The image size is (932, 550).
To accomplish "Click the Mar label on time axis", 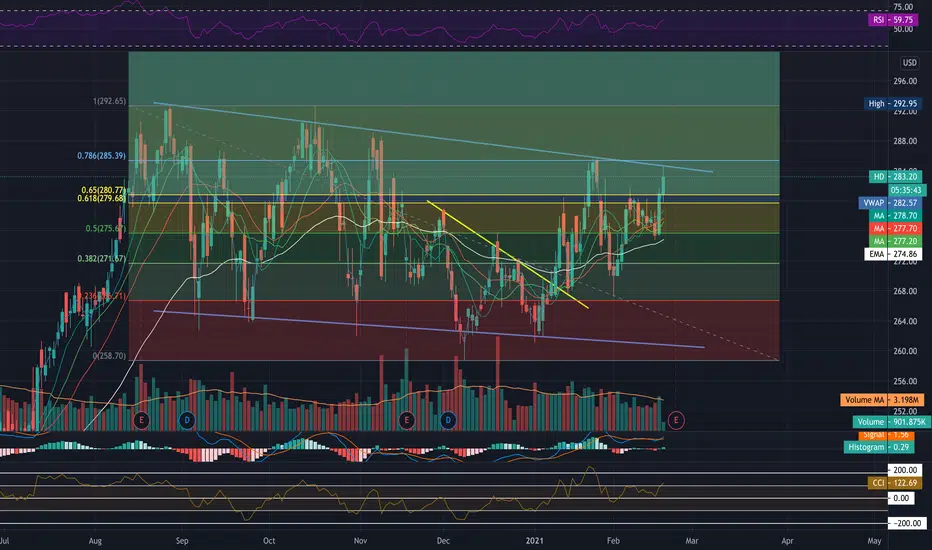I will coord(691,540).
